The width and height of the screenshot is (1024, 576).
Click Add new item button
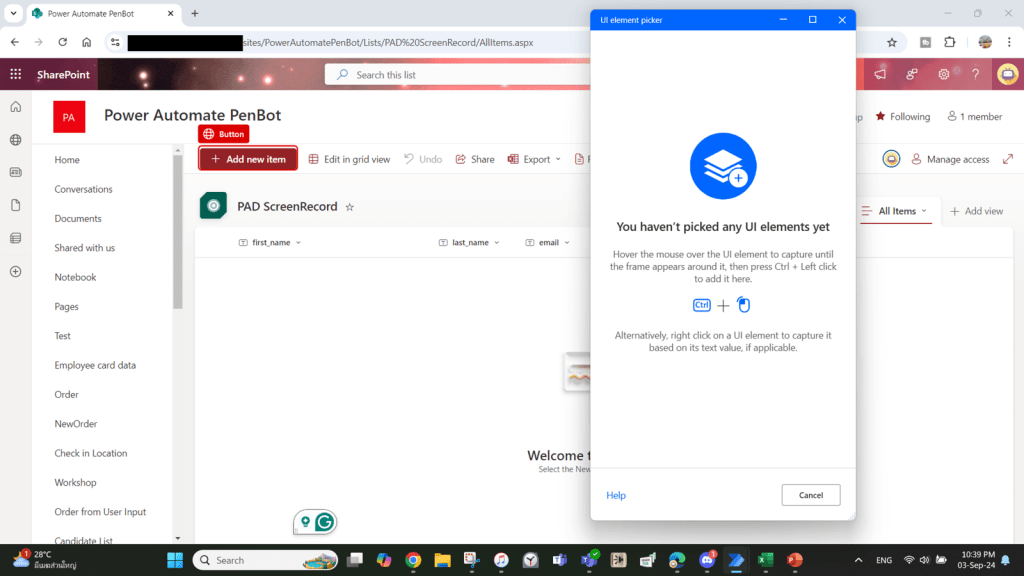coord(248,159)
